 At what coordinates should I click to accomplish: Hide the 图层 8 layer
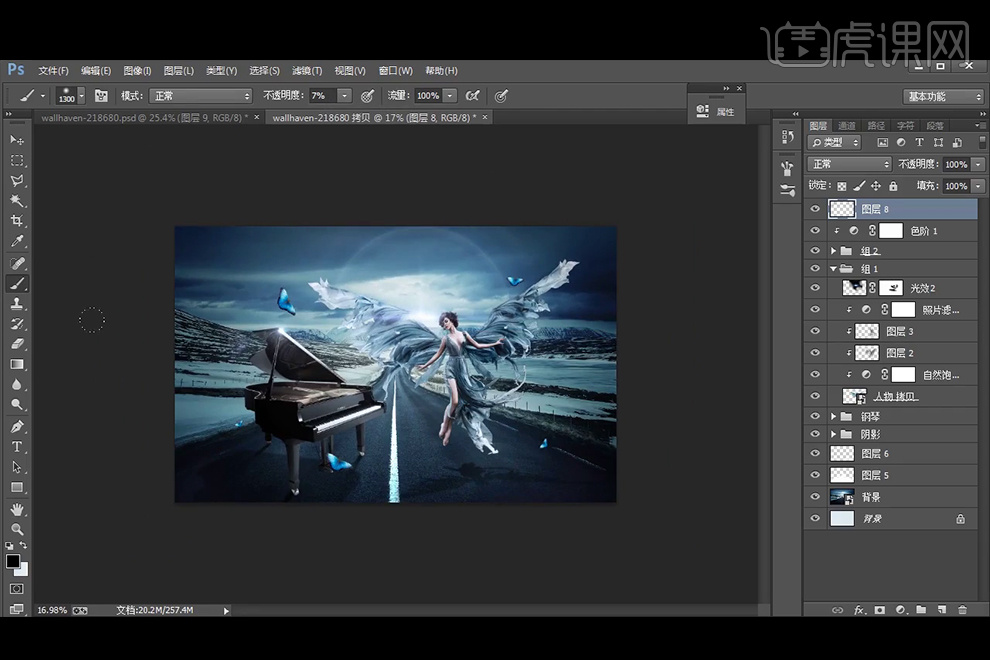coord(815,209)
